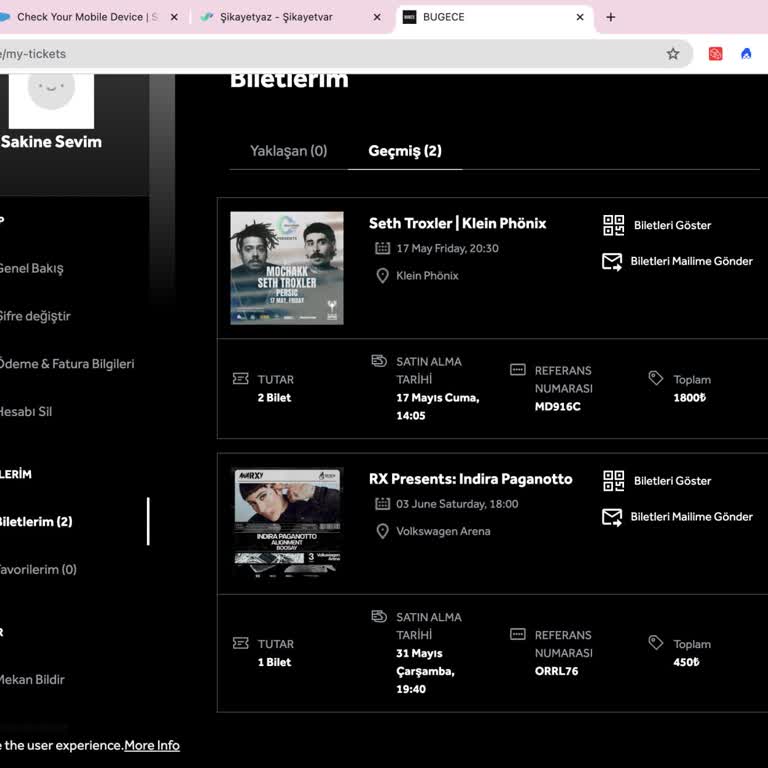This screenshot has height=768, width=768.
Task: Select the Geçmiş (2) tab
Action: pos(405,151)
